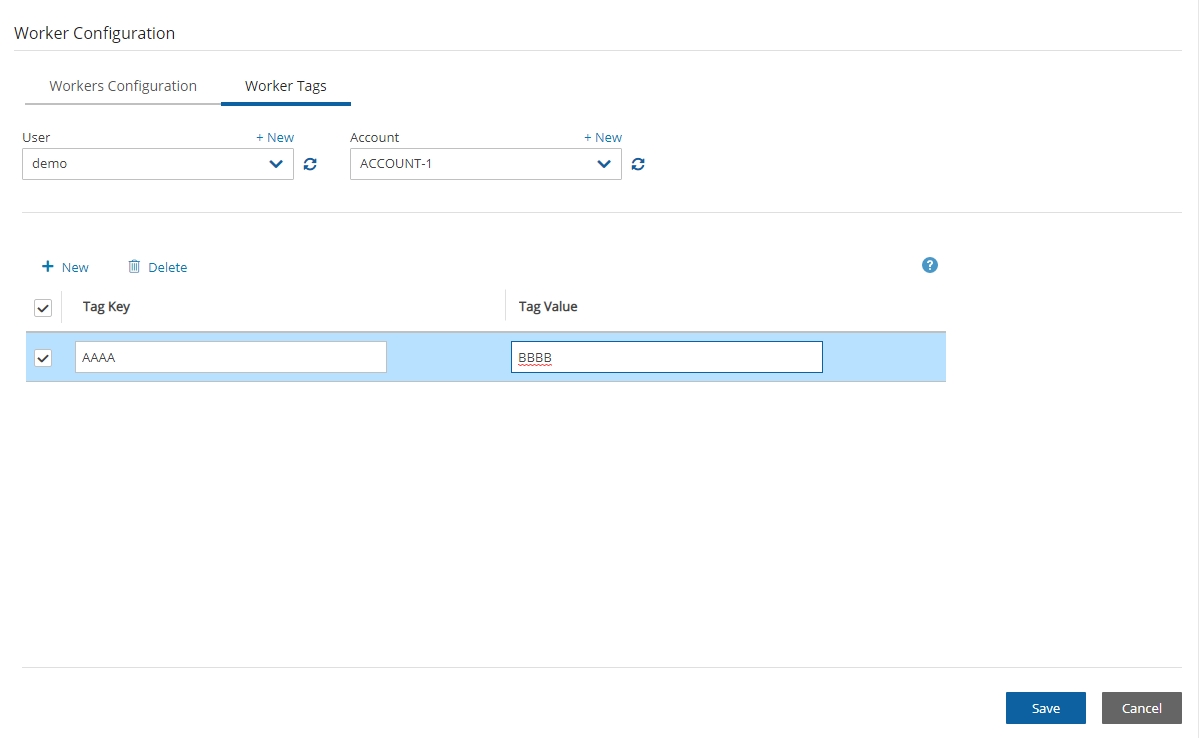
Task: Select the Worker Tags tab
Action: coord(286,86)
